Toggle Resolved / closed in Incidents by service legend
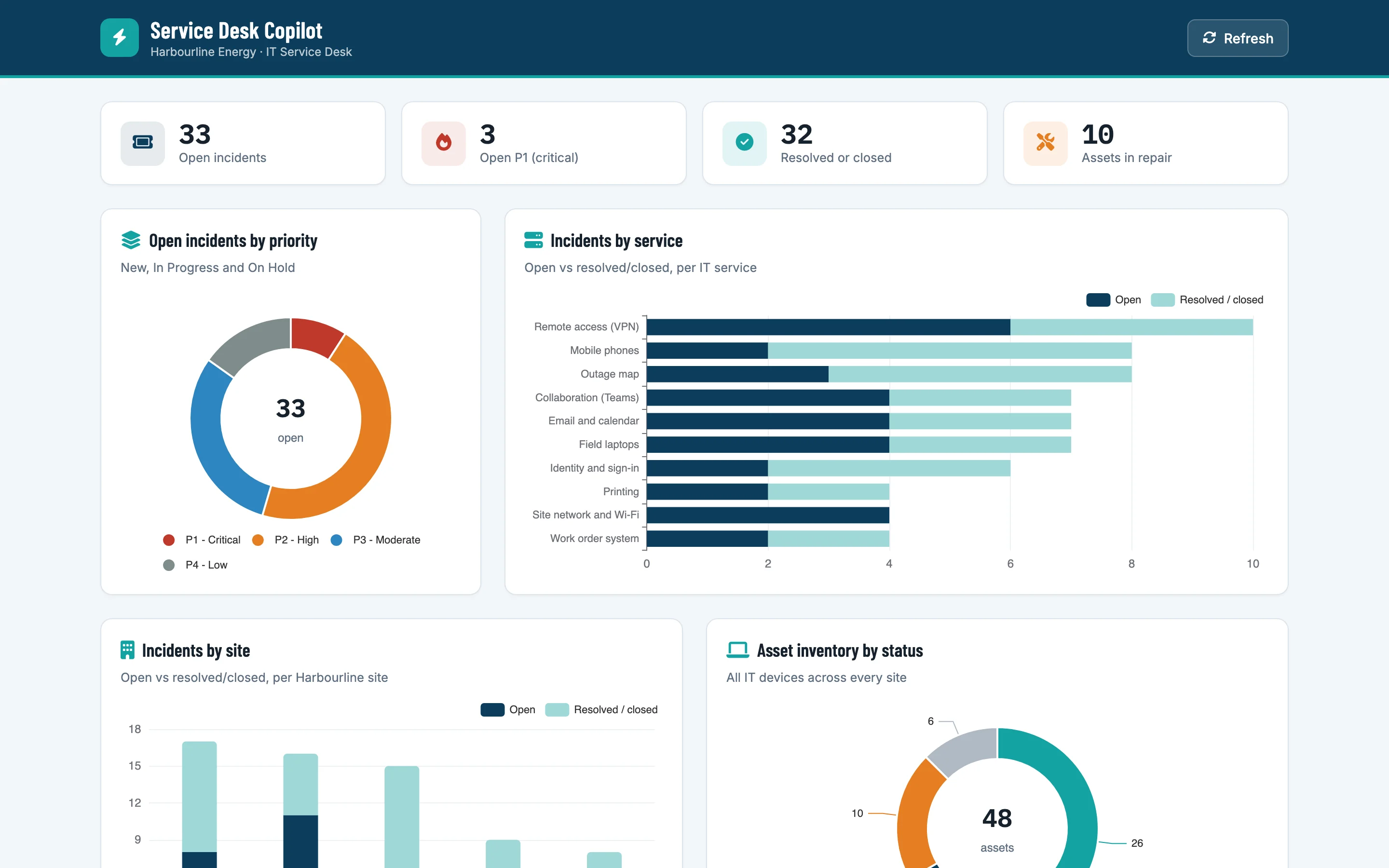Screen dimensions: 1389x868 coord(1207,299)
